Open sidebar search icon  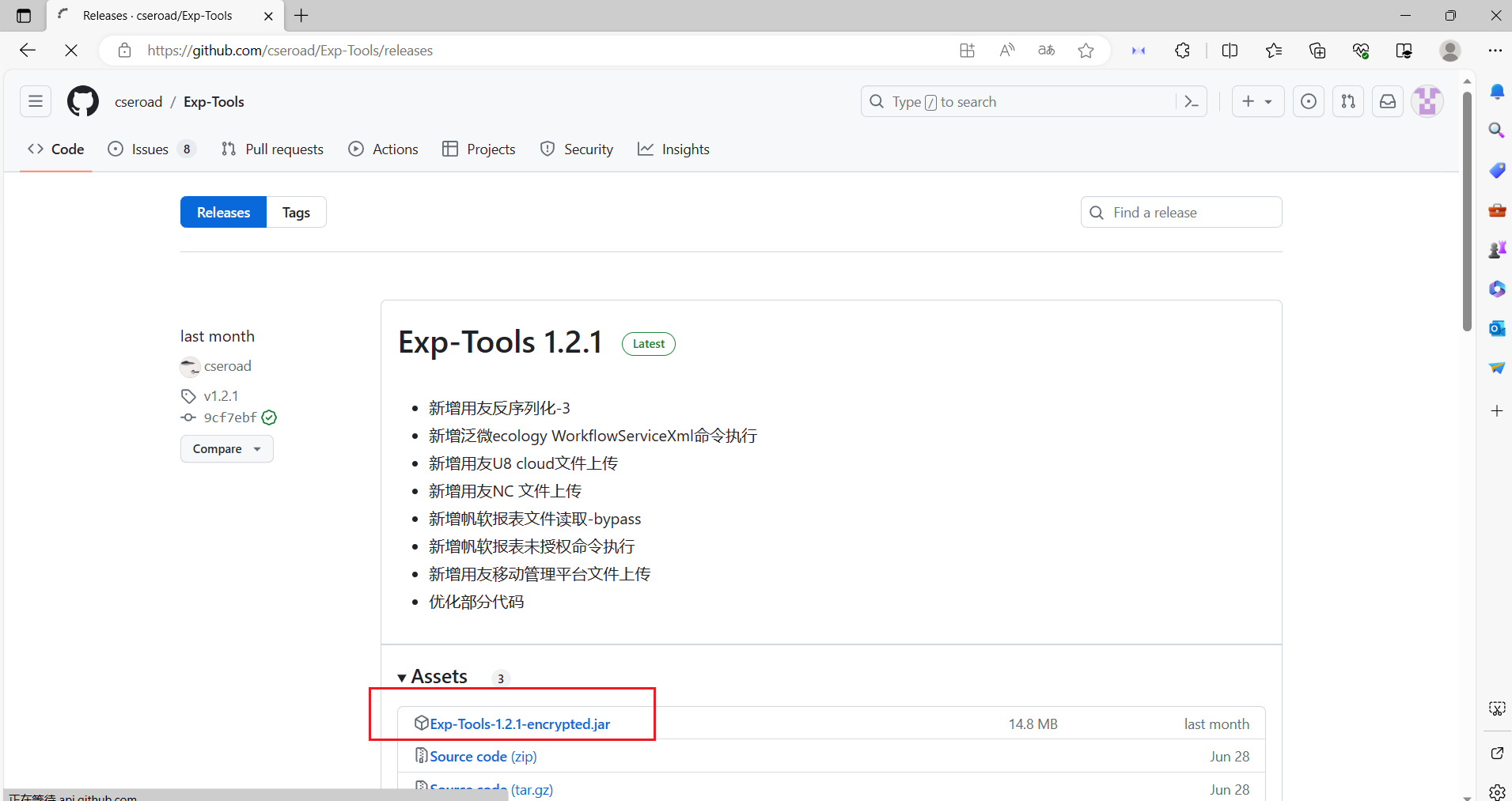point(1496,130)
